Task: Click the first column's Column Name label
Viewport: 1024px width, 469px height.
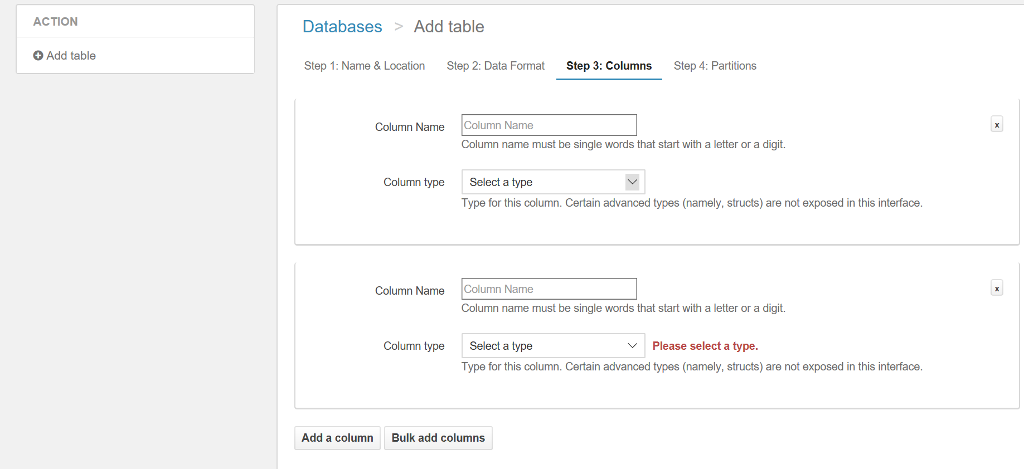Action: pyautogui.click(x=409, y=127)
